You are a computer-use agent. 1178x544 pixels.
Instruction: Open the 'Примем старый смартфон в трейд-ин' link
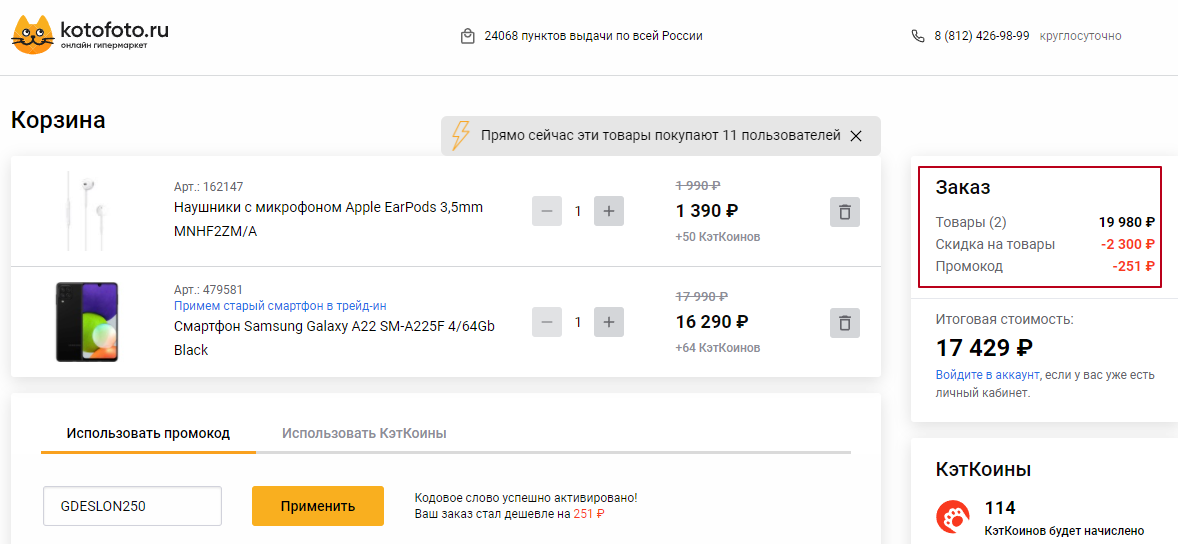click(x=280, y=306)
